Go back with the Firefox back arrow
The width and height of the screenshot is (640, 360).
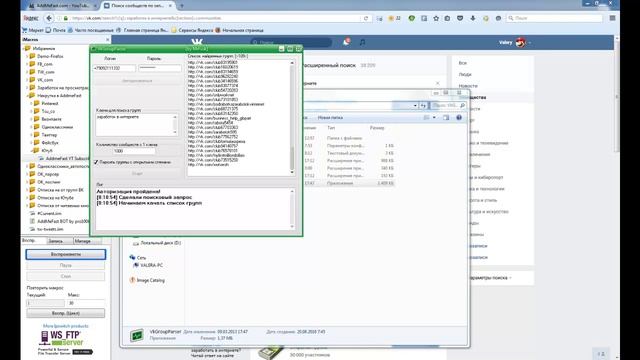[x=49, y=18]
